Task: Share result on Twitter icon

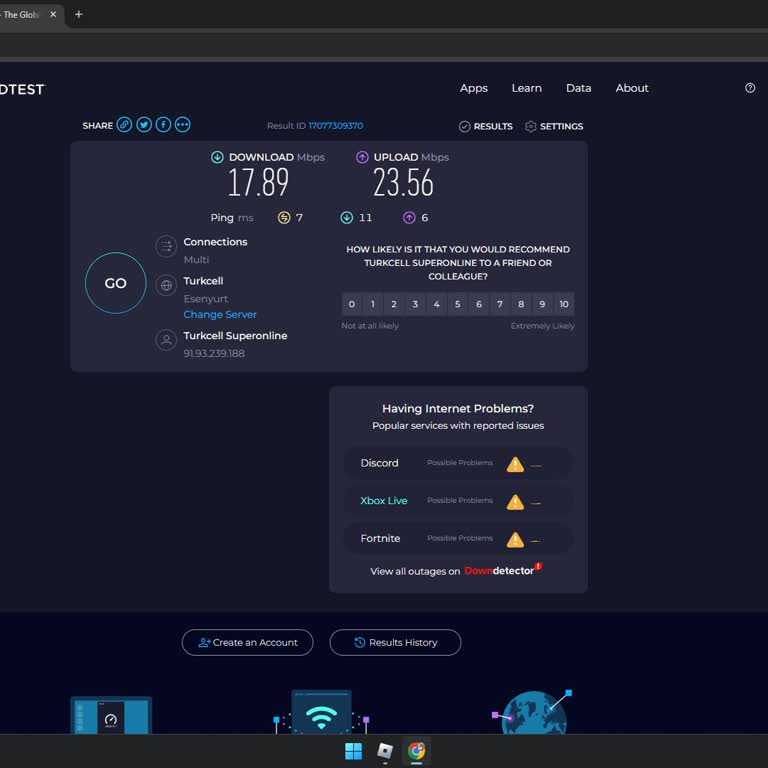Action: (x=144, y=125)
